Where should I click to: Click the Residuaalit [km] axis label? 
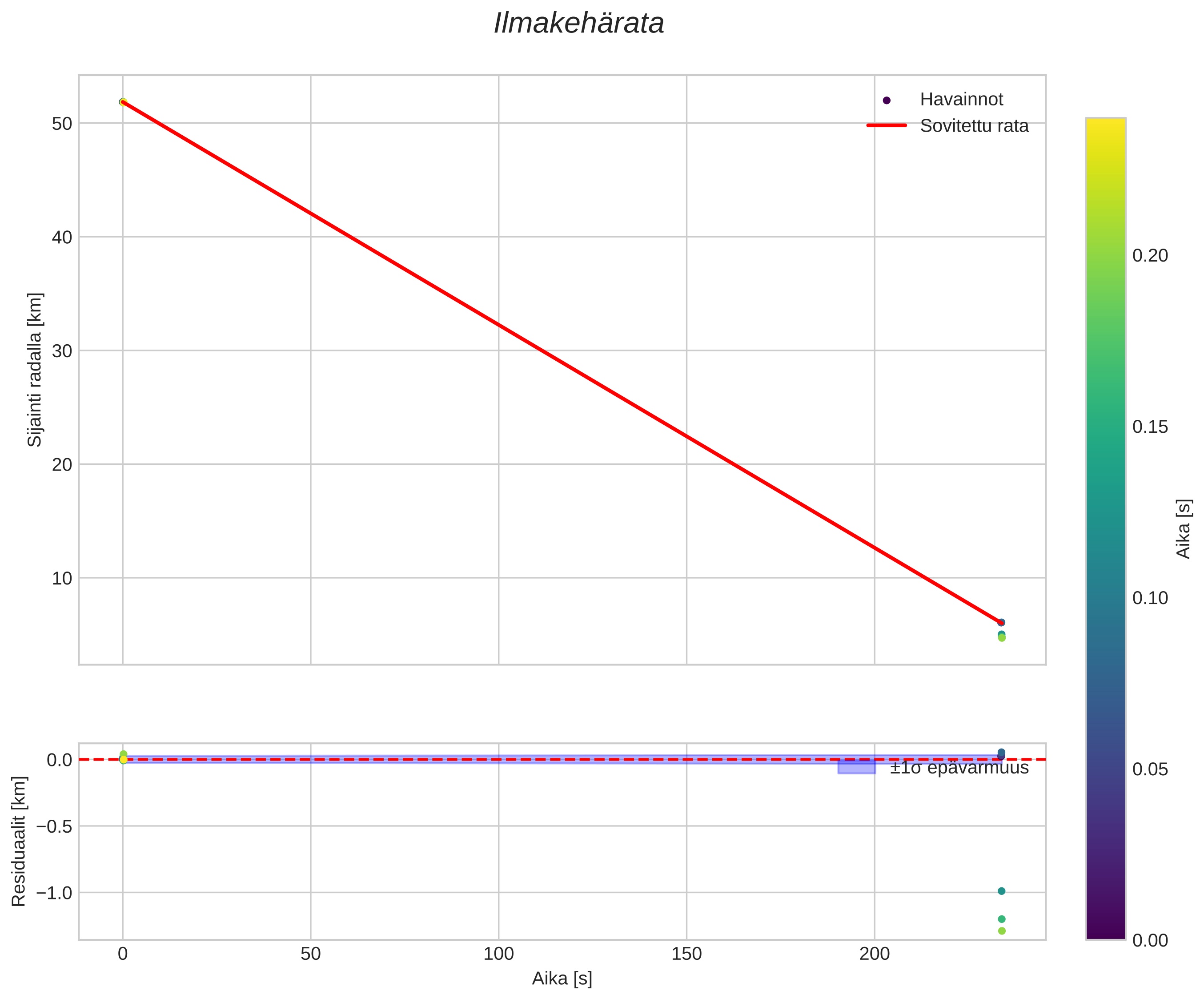[19, 841]
